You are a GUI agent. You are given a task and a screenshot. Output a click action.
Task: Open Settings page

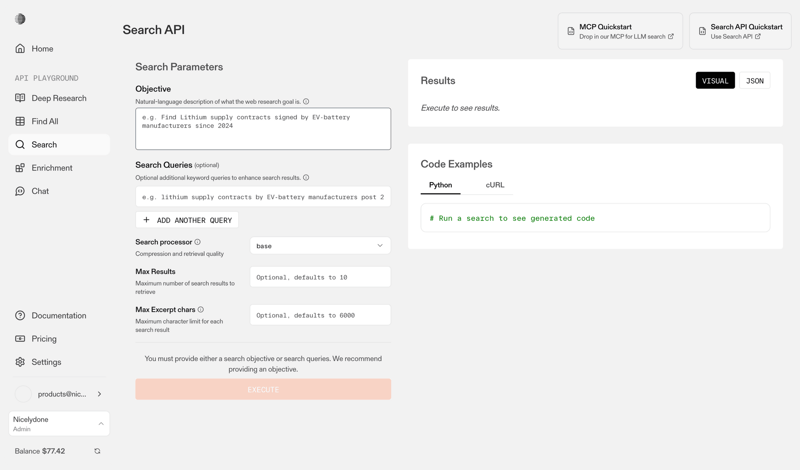[x=59, y=362]
